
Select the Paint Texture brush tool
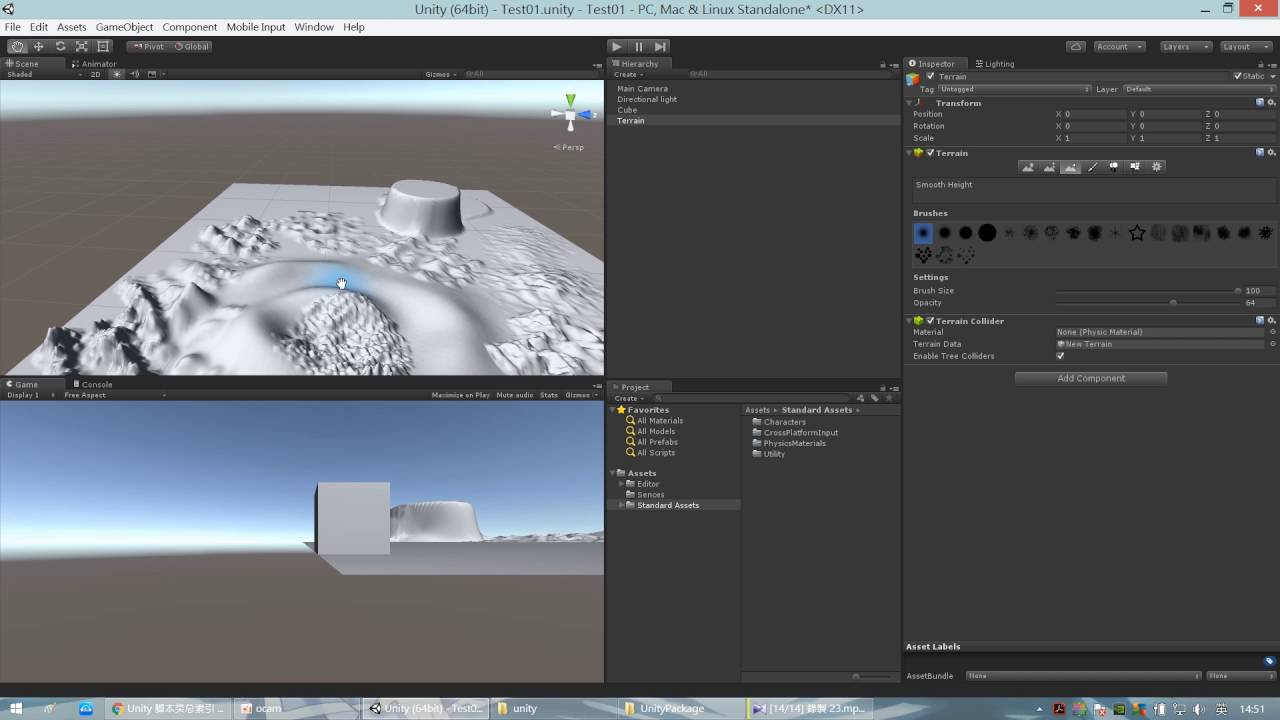[1092, 167]
